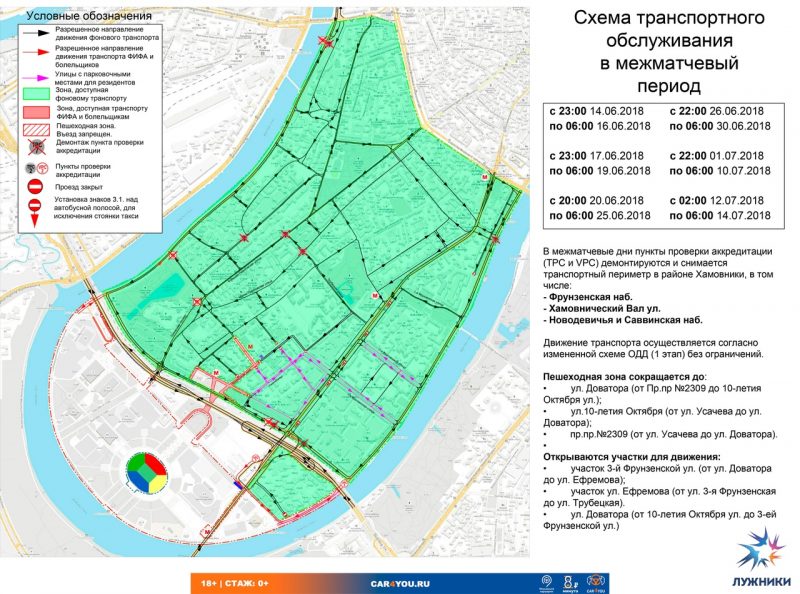Click 'Движение транспорта осуществляется согласно' paragraph
This screenshot has height=594, width=800.
pos(653,349)
